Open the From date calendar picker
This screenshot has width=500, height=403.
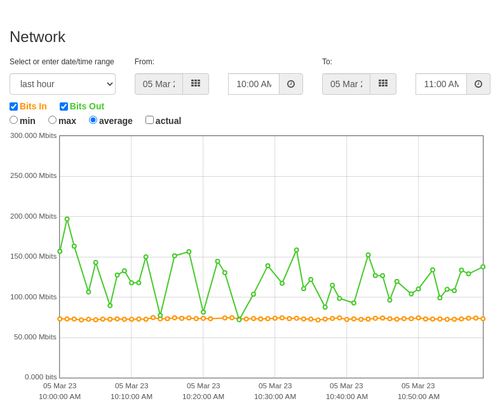pos(196,84)
